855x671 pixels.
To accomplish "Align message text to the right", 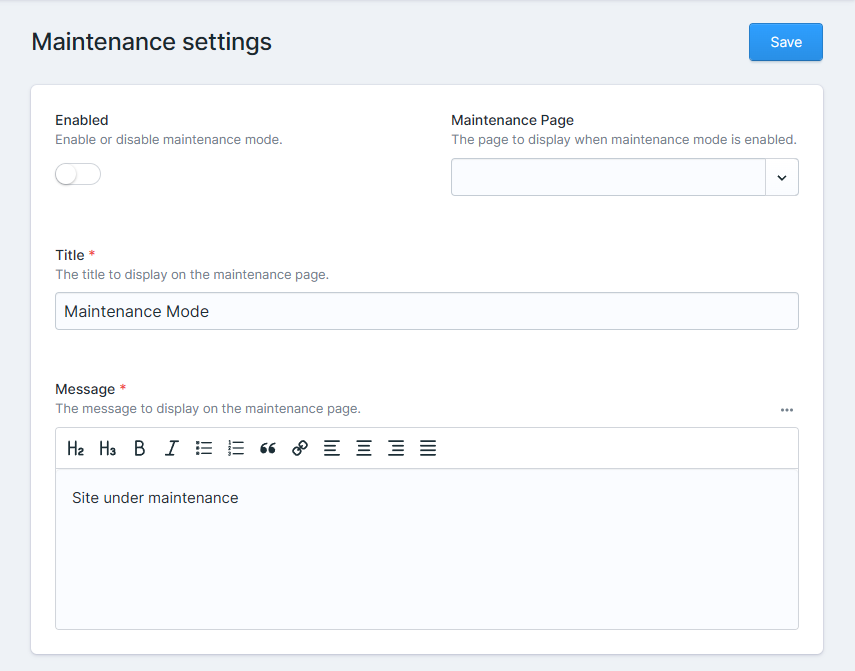I will tap(396, 449).
